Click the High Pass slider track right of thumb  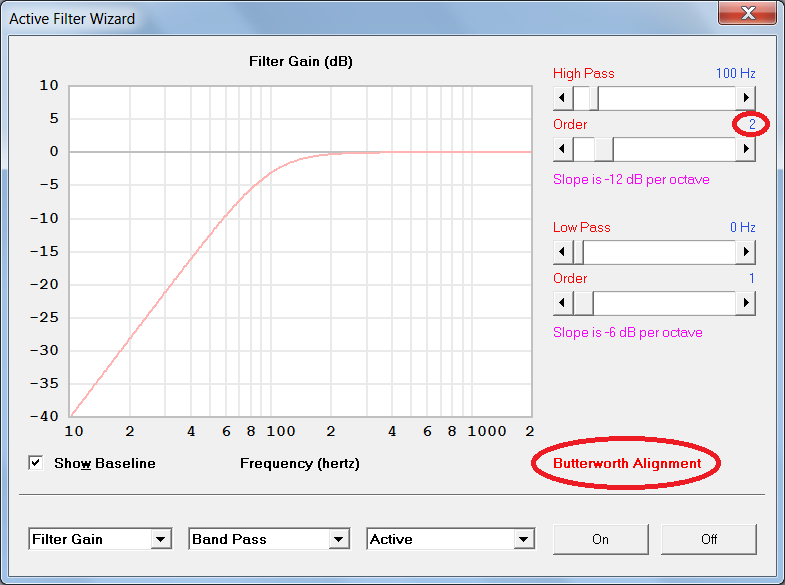pyautogui.click(x=667, y=98)
